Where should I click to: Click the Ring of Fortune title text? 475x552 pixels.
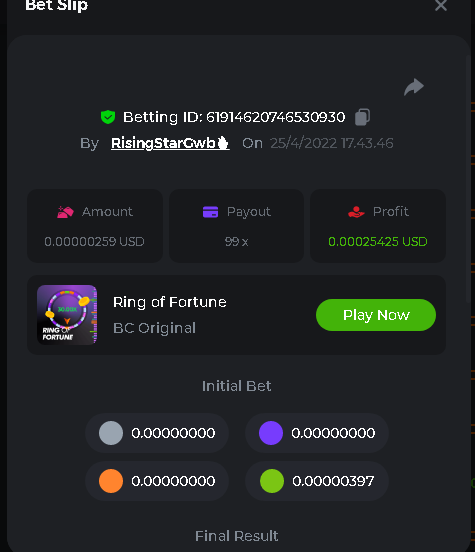coord(170,302)
